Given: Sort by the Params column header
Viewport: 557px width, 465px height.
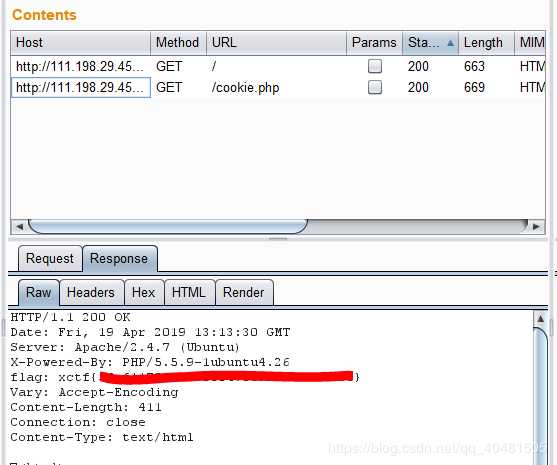Looking at the screenshot, I should point(374,43).
